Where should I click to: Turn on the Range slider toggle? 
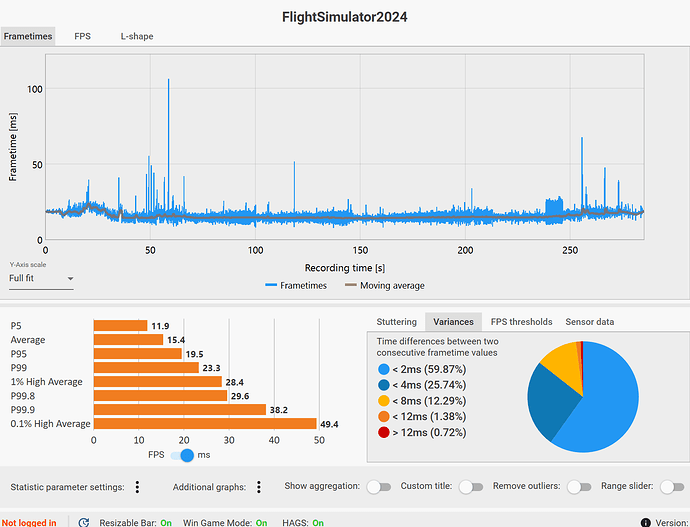[x=672, y=487]
